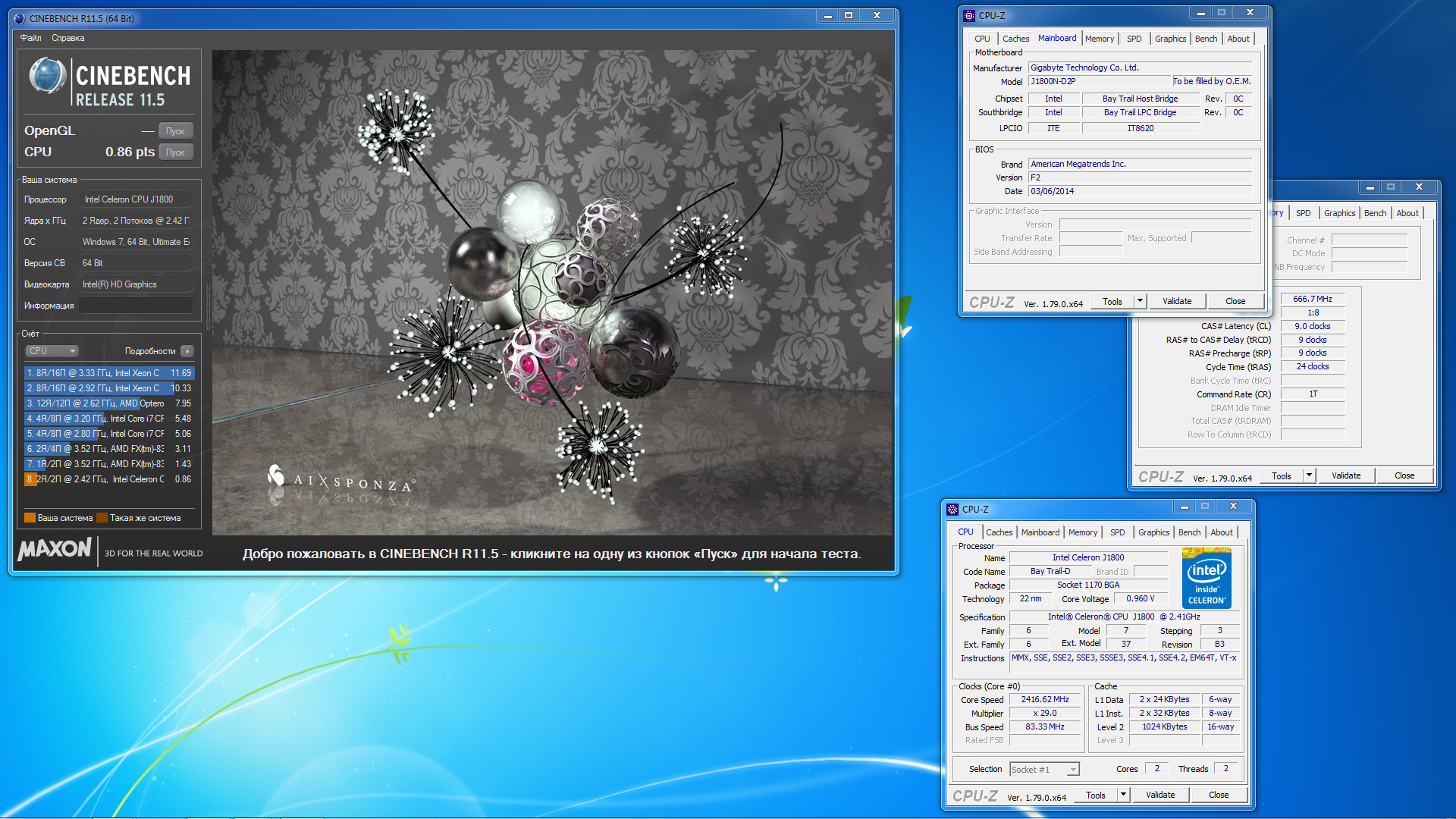Viewport: 1456px width, 819px height.
Task: Expand Tools dropdown arrow in Mainboard CPU-Z window
Action: (x=1140, y=301)
